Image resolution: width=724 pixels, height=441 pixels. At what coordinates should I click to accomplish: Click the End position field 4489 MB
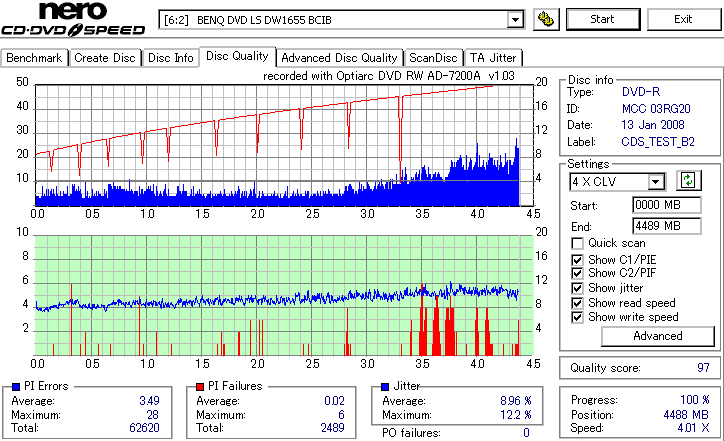666,226
